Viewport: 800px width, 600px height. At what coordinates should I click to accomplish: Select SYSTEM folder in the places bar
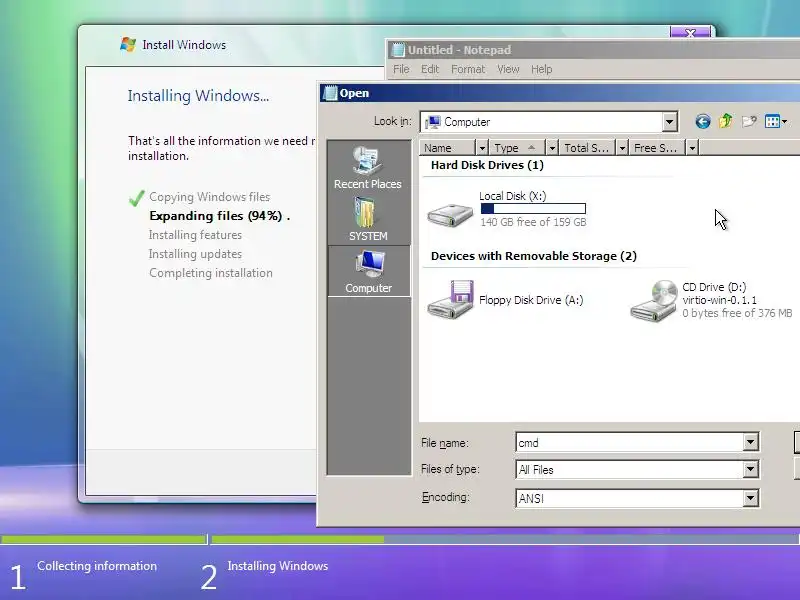tap(368, 219)
